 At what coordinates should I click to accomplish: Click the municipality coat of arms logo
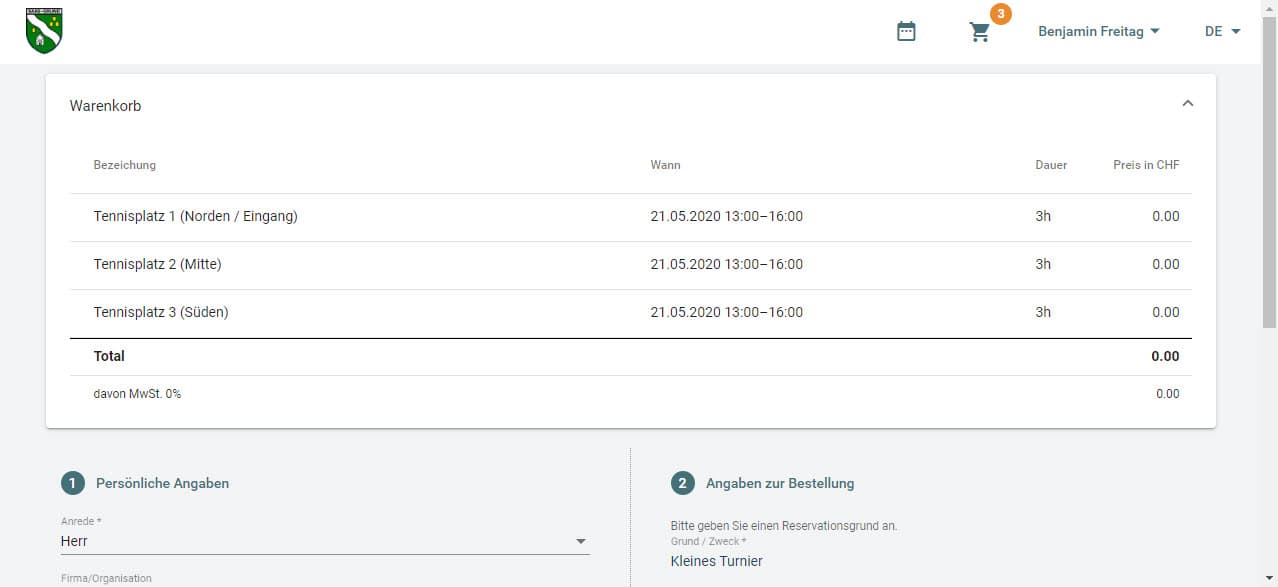point(44,31)
